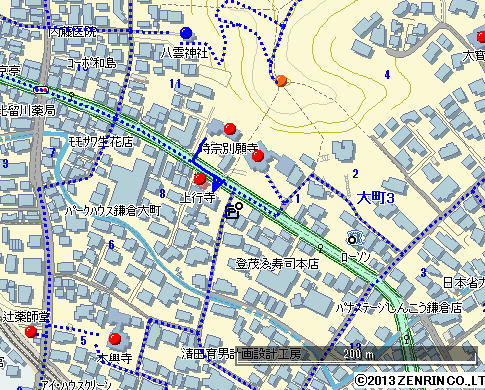
Task: Click the blue marker near 八雲神社
Action: tap(186, 33)
